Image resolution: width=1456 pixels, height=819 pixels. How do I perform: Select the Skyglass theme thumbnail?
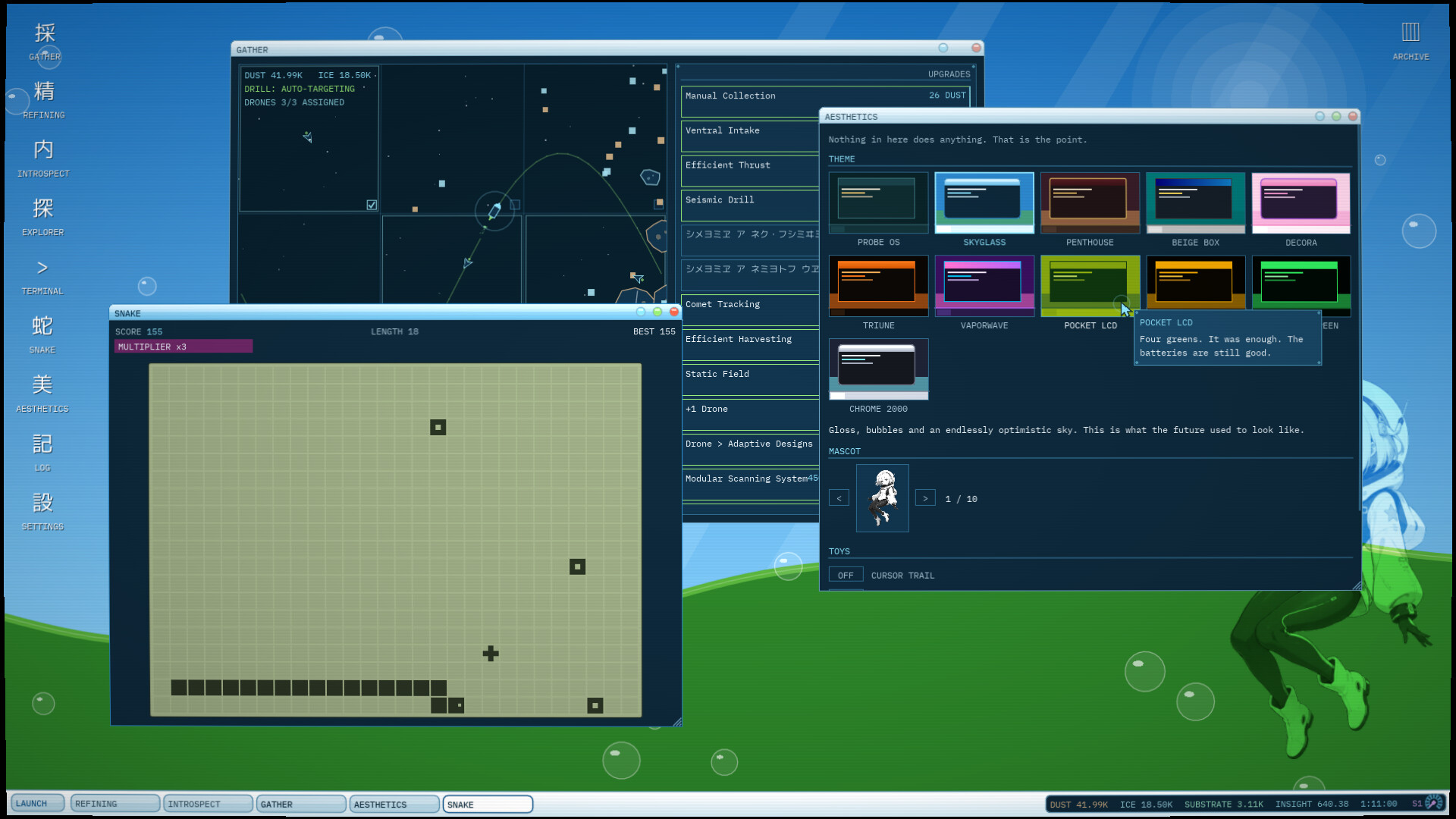coord(984,202)
